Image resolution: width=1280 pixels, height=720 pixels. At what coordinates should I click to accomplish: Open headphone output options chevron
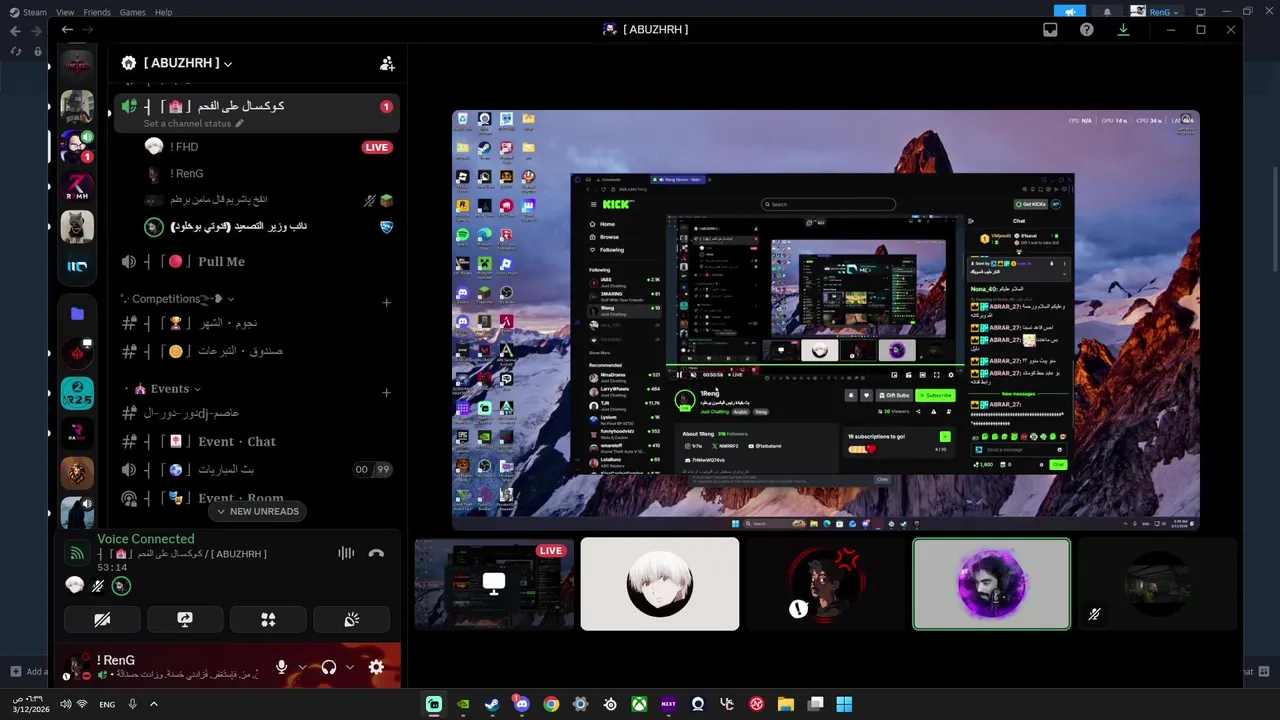click(350, 667)
